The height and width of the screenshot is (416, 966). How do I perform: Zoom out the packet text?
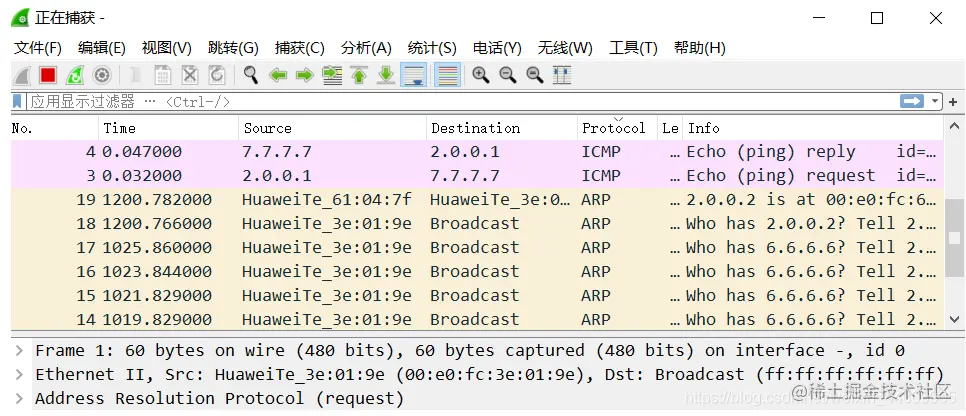point(508,75)
